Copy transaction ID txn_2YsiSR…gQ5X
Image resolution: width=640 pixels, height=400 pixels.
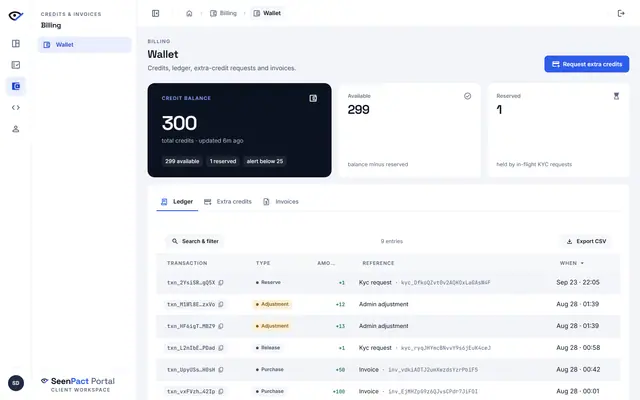(221, 282)
